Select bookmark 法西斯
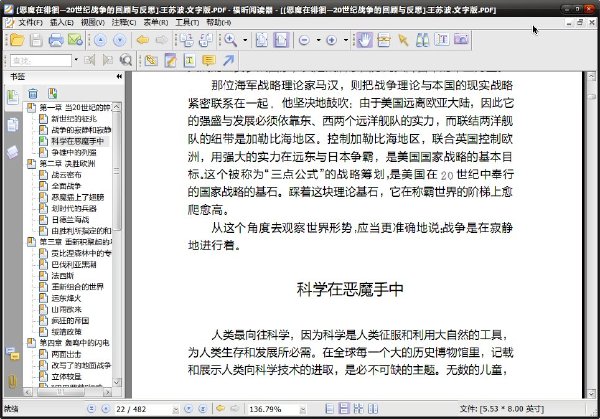Viewport: 600px width, 419px height. tap(63, 276)
